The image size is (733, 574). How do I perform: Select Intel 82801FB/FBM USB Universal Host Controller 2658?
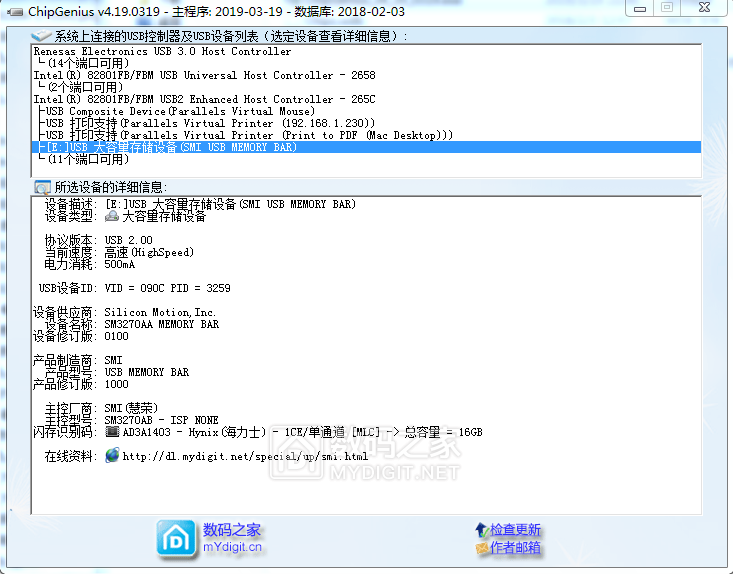[204, 75]
